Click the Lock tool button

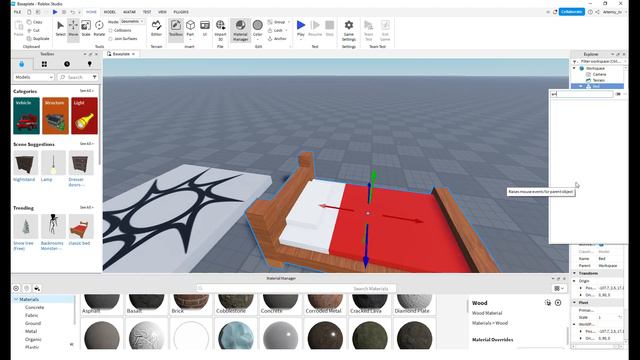[x=276, y=30]
